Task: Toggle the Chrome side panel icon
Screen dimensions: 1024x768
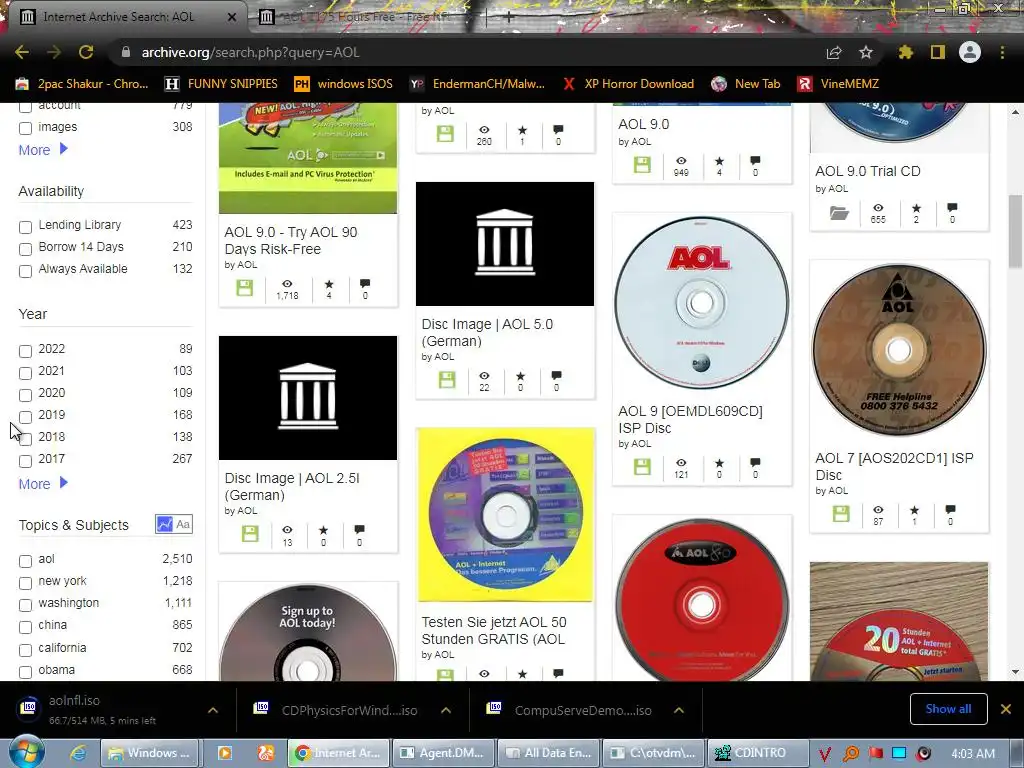Action: pyautogui.click(x=938, y=52)
